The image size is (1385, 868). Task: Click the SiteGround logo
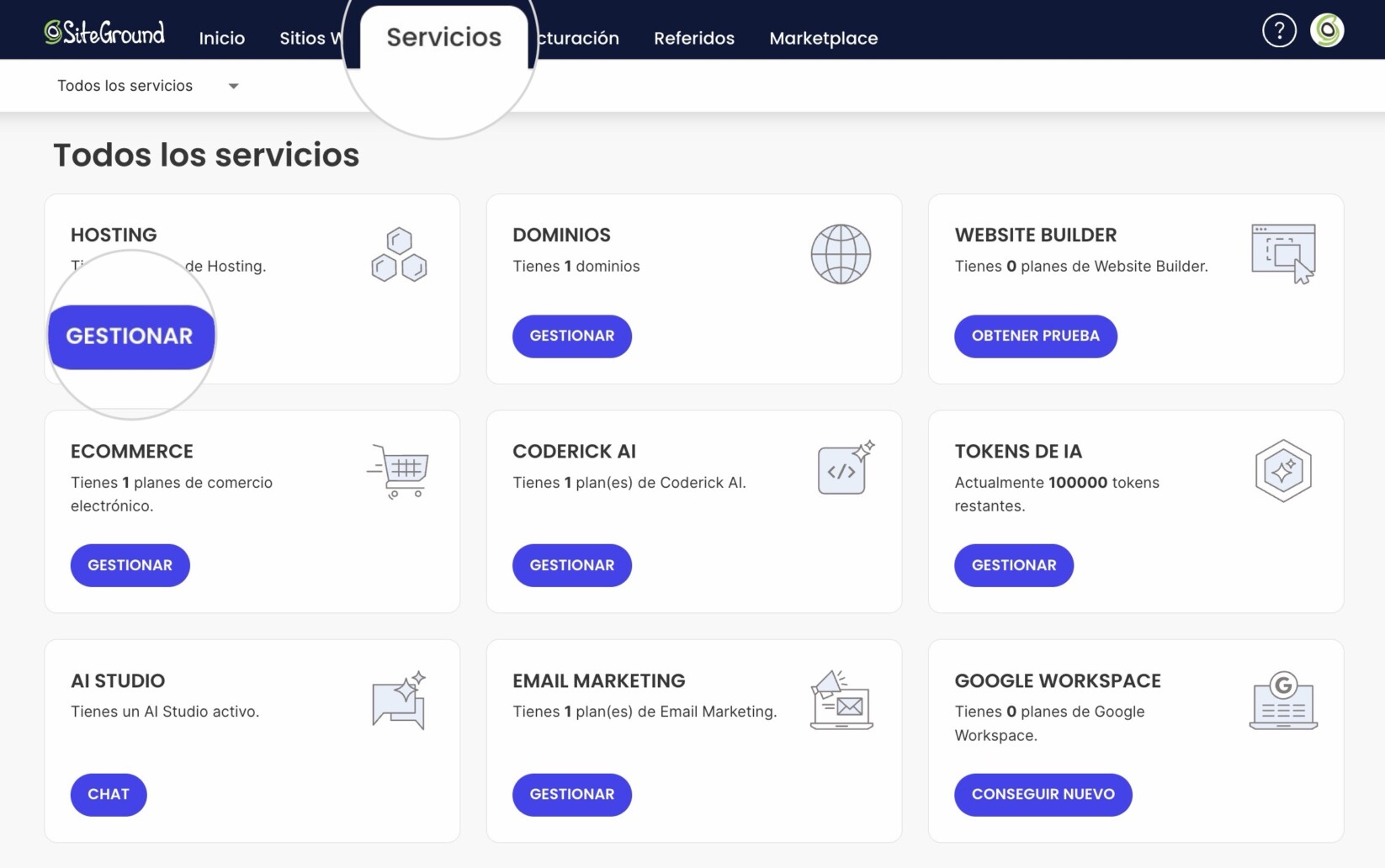[x=104, y=33]
